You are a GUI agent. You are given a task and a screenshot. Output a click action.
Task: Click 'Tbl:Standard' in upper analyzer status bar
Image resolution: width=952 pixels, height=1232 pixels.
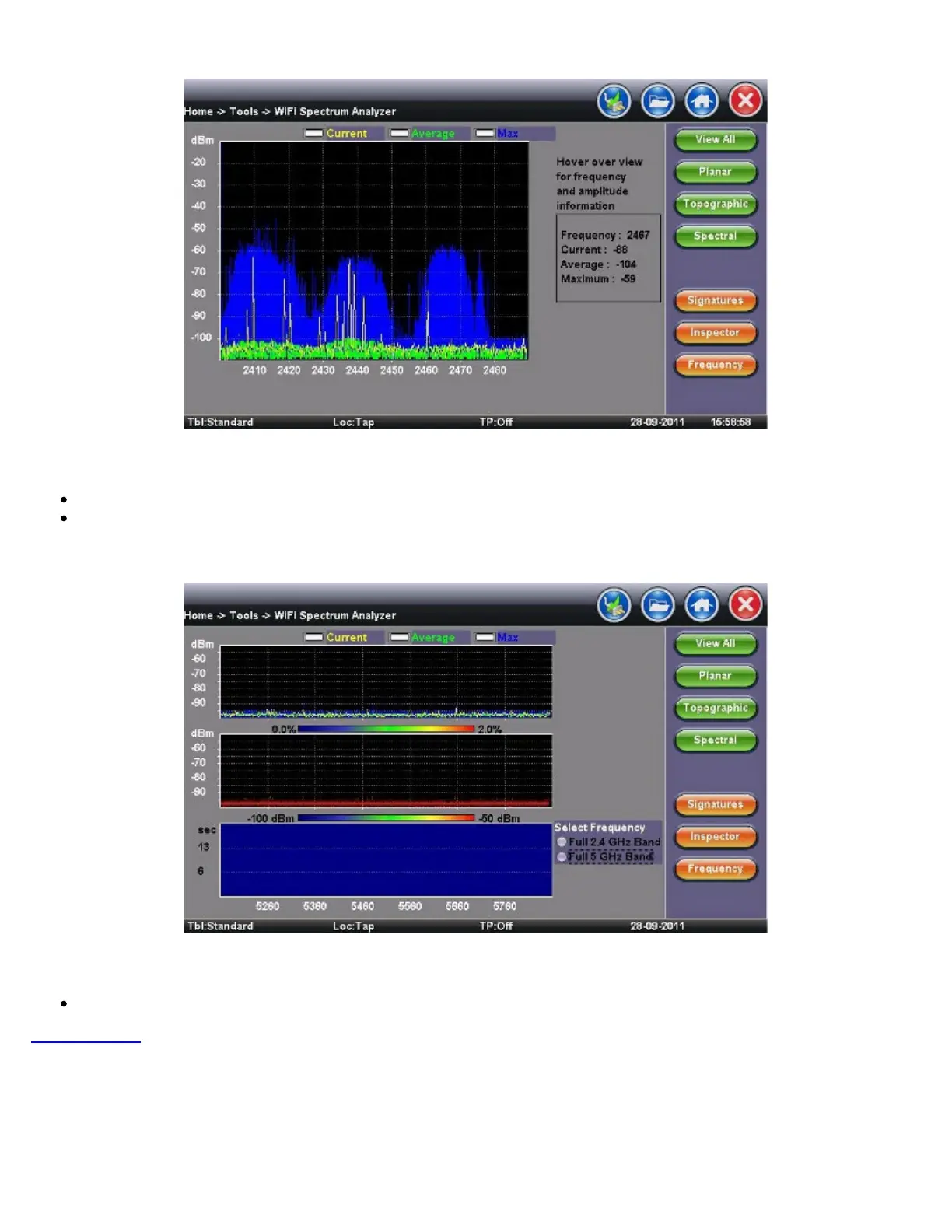[220, 422]
